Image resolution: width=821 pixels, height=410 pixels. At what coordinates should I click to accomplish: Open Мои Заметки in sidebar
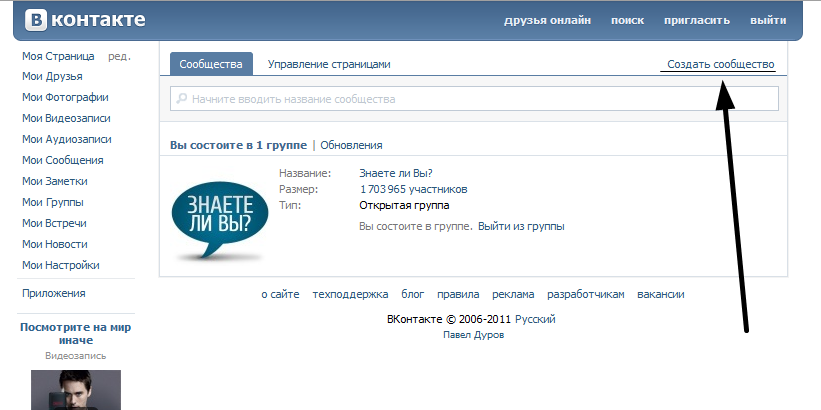(x=54, y=181)
